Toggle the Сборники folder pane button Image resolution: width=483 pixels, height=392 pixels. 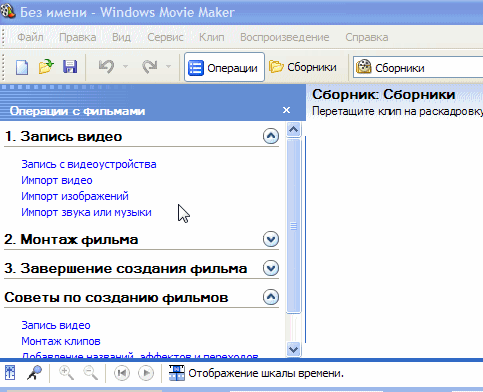303,67
